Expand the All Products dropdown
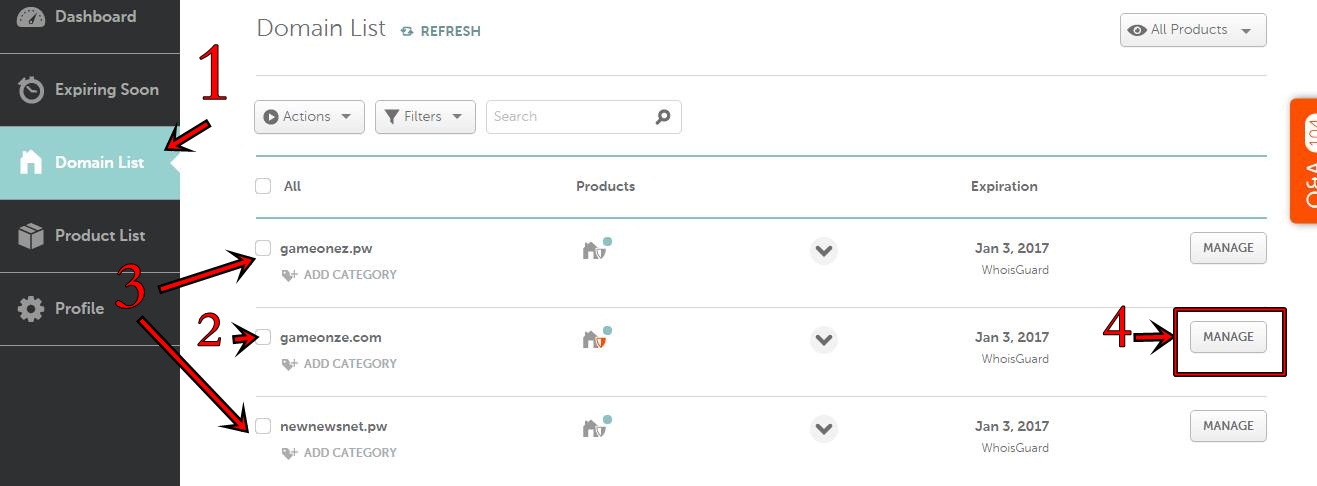 [x=1192, y=30]
